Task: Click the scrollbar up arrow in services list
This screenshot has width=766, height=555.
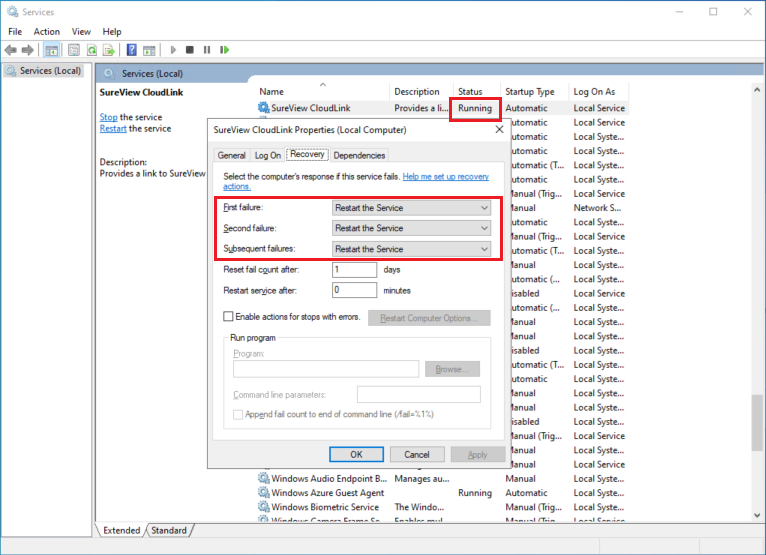Action: pyautogui.click(x=757, y=89)
